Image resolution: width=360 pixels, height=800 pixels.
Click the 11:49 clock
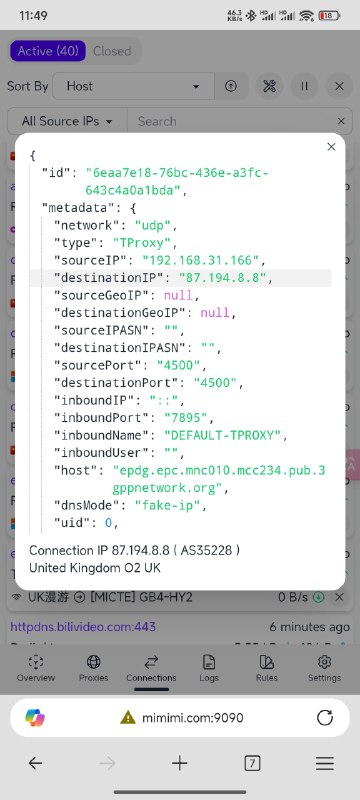(x=33, y=15)
